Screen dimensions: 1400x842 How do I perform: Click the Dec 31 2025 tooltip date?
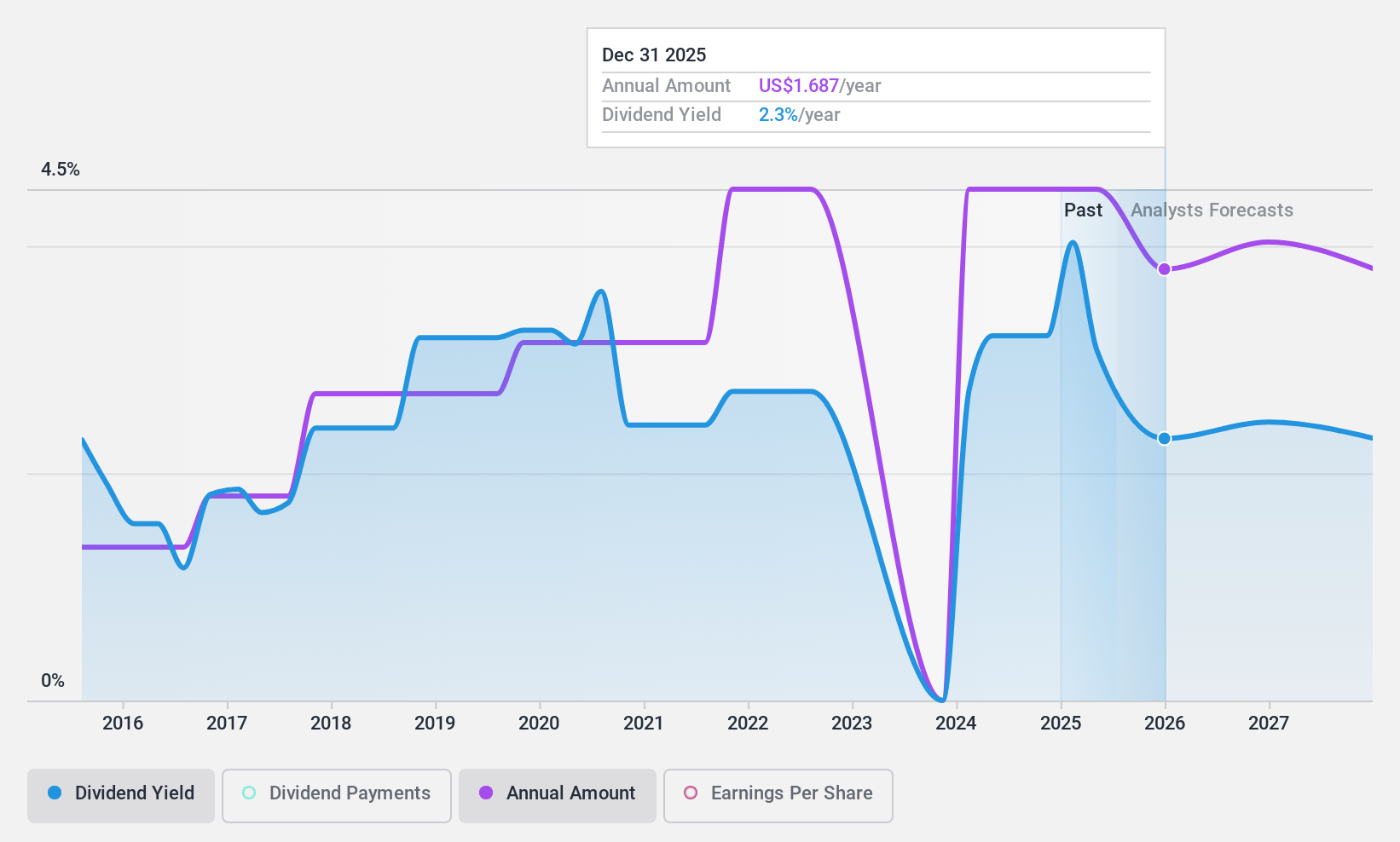654,55
